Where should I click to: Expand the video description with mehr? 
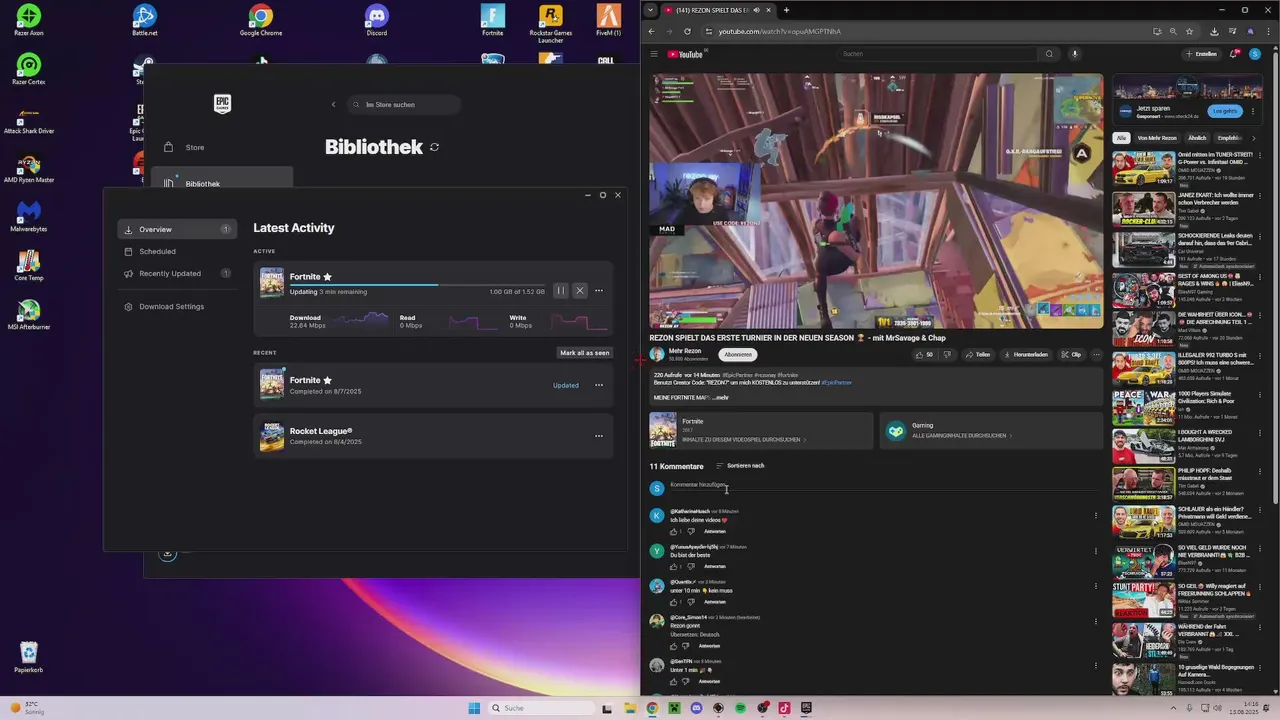(x=720, y=398)
